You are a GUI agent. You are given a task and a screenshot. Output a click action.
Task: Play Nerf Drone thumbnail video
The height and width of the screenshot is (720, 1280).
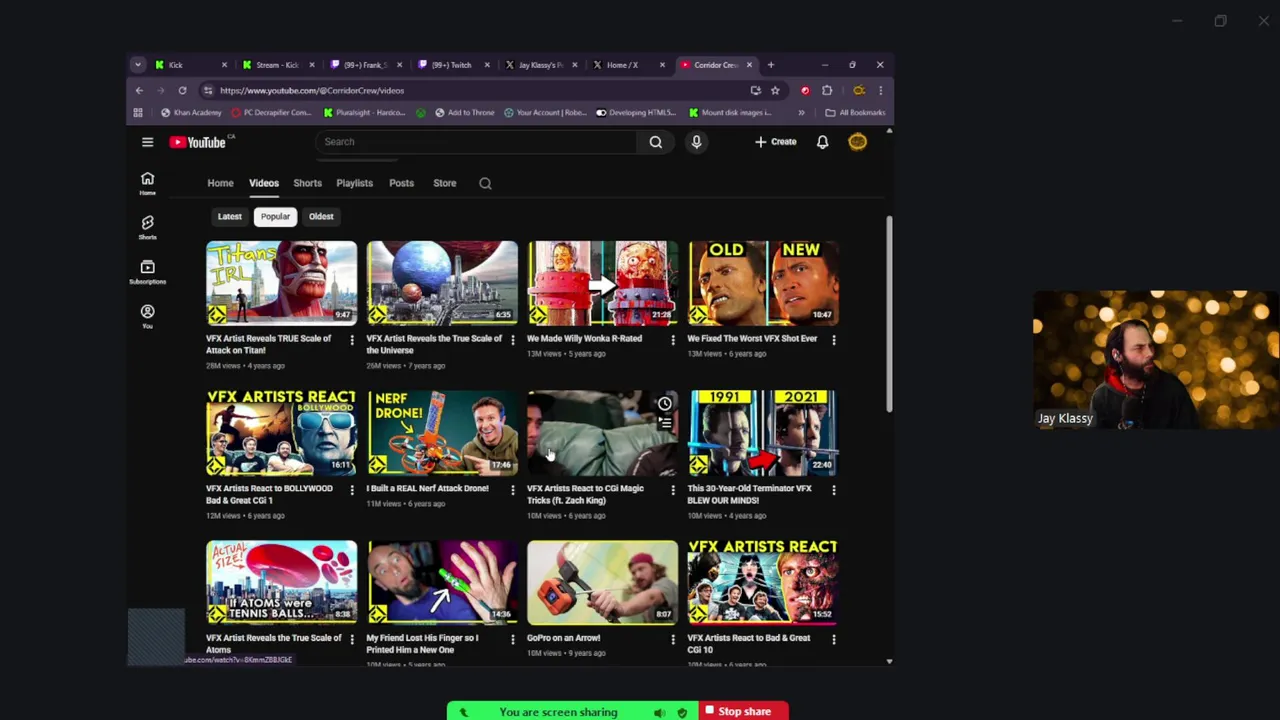click(442, 433)
